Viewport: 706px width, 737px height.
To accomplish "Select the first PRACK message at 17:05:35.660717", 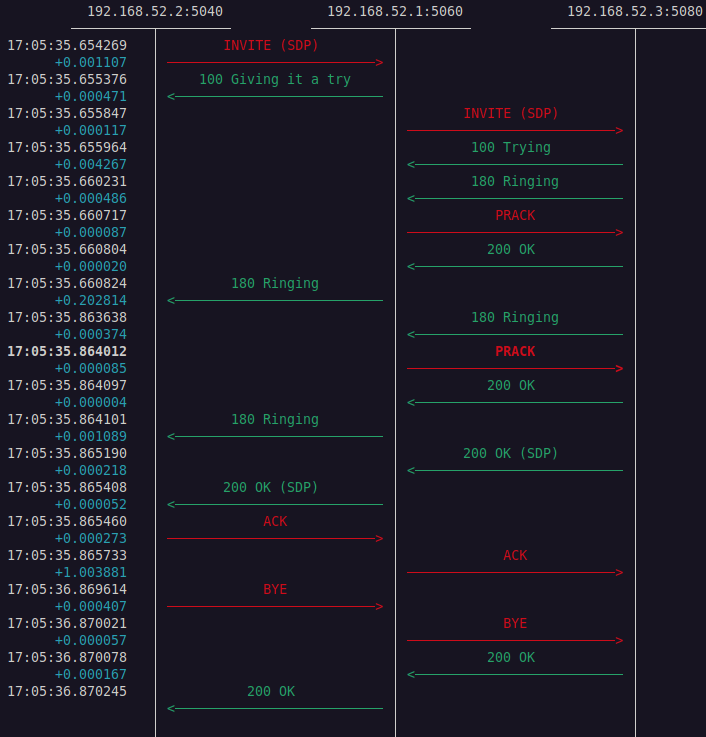I will 515,216.
